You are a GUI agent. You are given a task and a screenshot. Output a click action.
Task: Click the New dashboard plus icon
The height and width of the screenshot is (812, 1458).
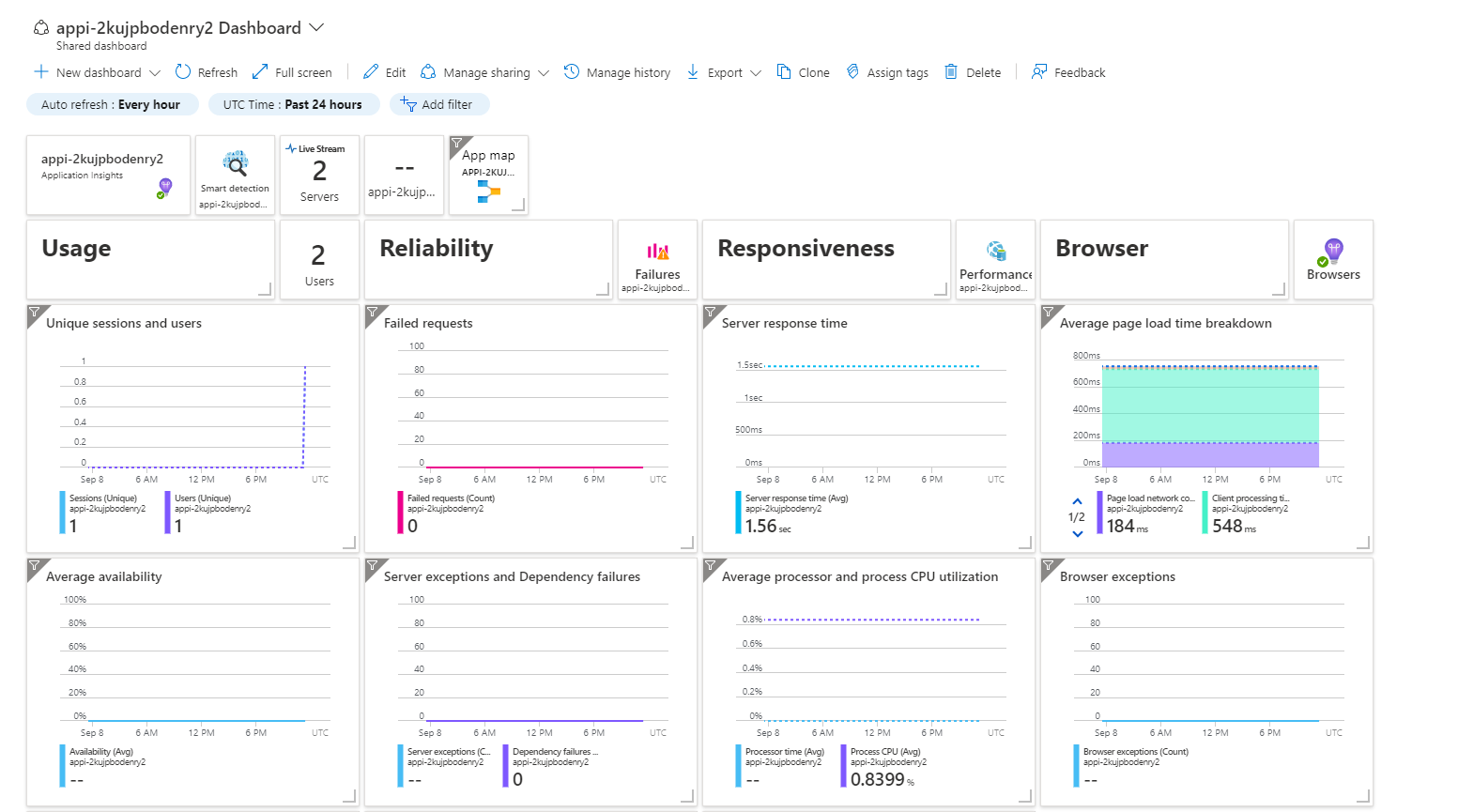point(41,72)
